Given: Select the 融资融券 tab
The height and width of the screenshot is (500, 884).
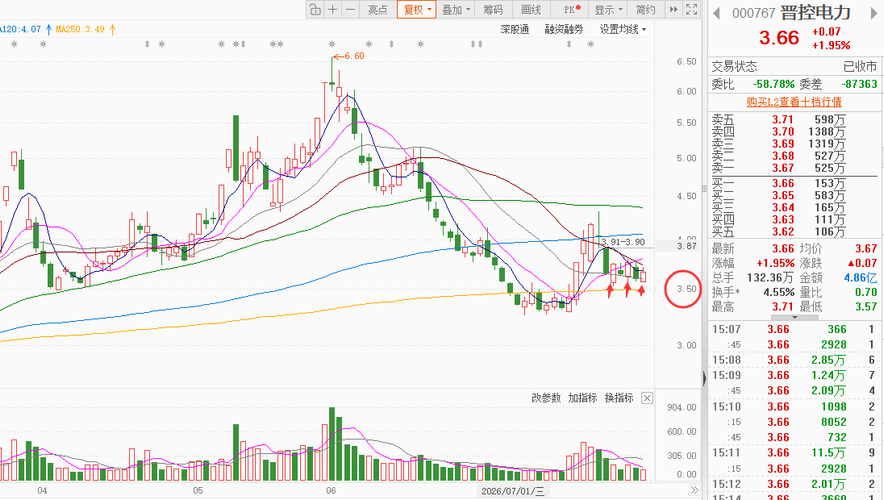Looking at the screenshot, I should point(564,29).
